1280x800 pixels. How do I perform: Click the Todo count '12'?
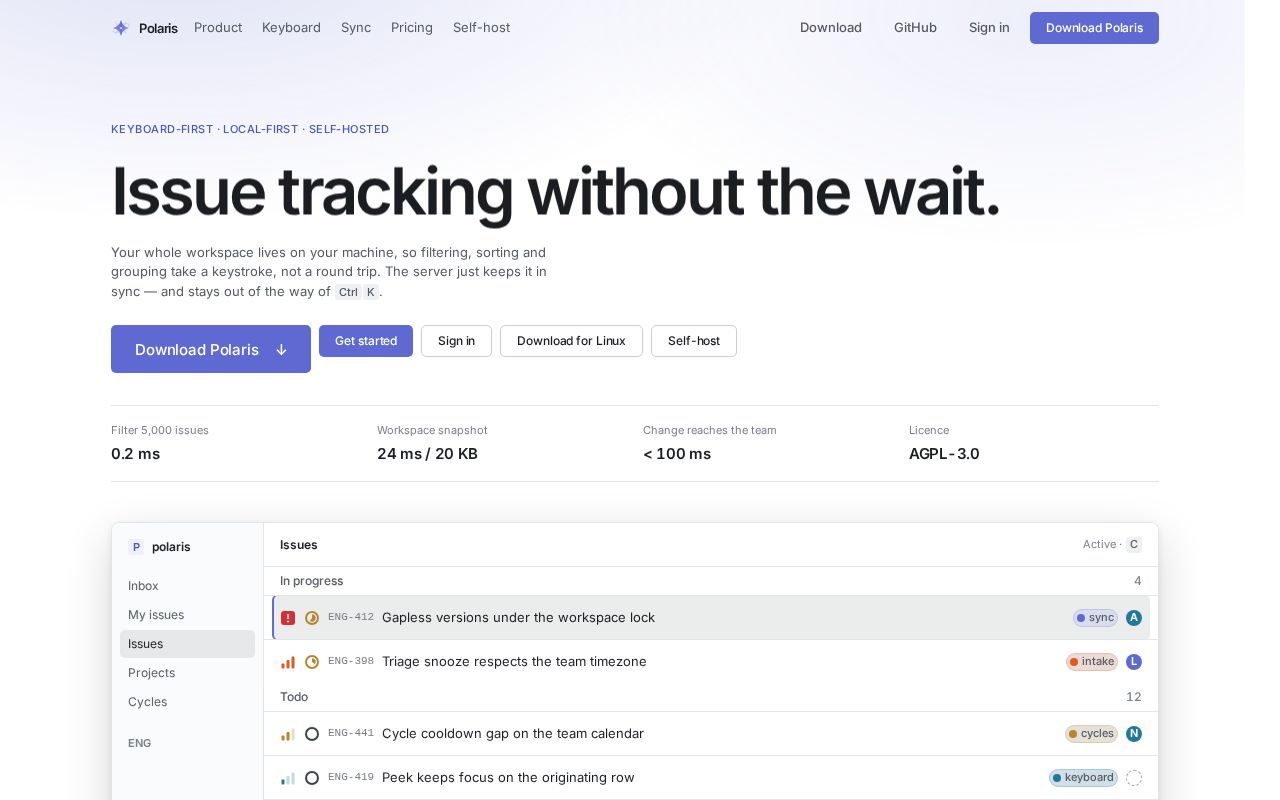coord(1134,697)
